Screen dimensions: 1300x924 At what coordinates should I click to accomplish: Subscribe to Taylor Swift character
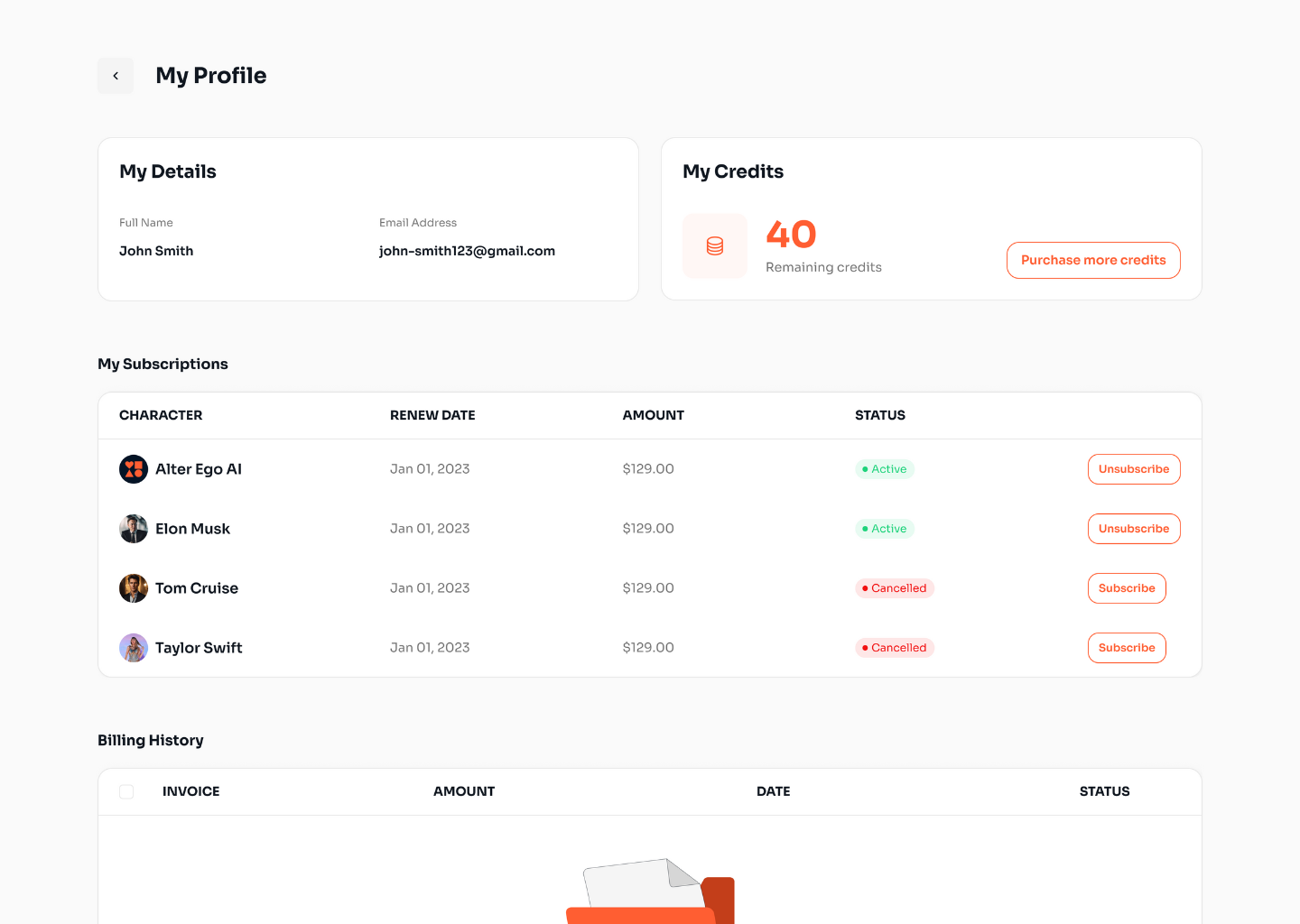[x=1126, y=648]
